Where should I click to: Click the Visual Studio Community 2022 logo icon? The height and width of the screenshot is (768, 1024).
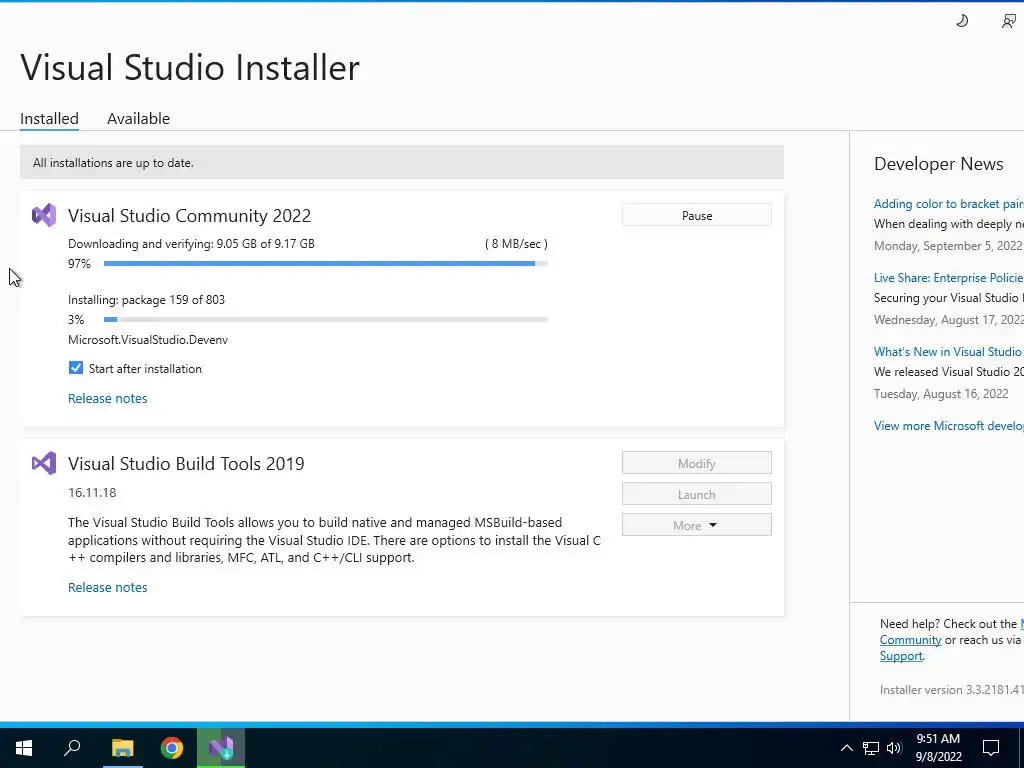click(x=44, y=215)
